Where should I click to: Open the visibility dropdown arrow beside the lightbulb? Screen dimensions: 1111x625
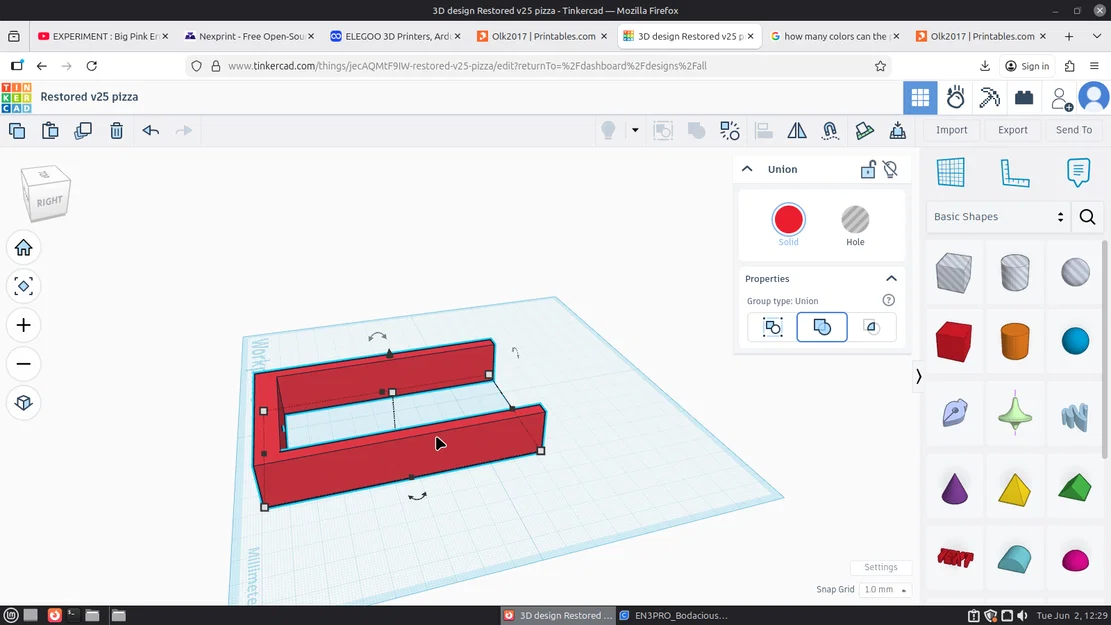635,130
